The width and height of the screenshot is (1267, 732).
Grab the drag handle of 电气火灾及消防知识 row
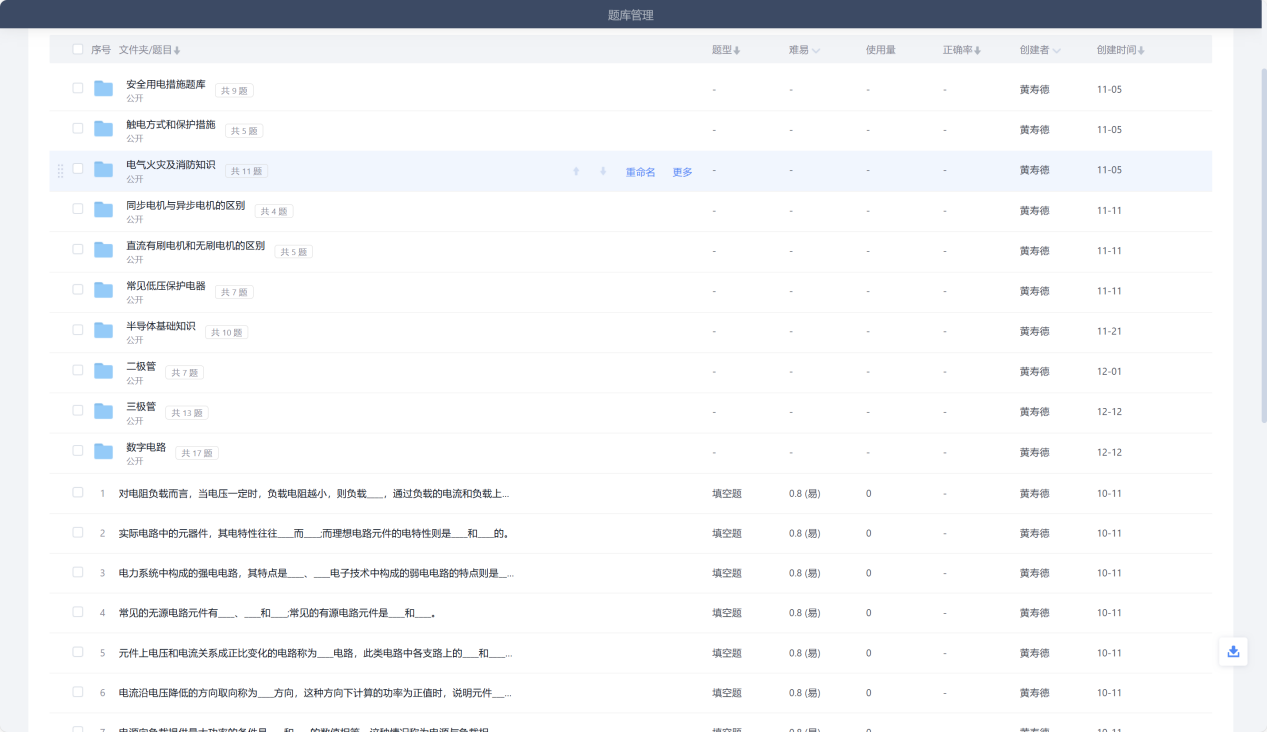(61, 170)
